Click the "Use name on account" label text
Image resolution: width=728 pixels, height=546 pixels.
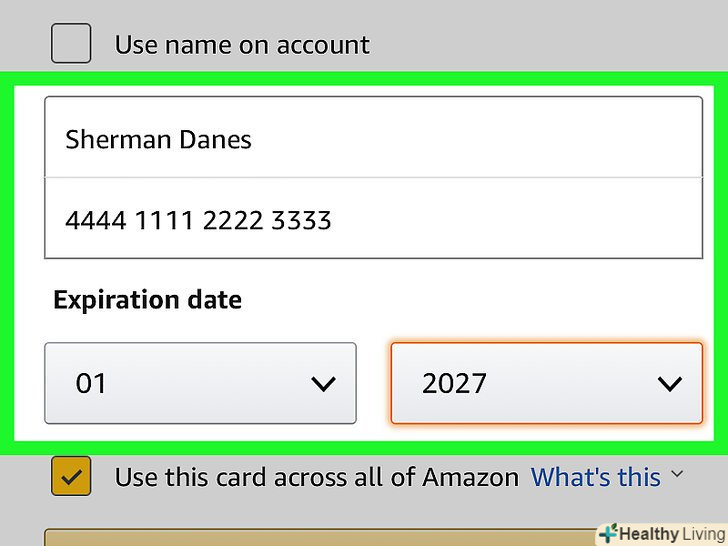point(241,45)
